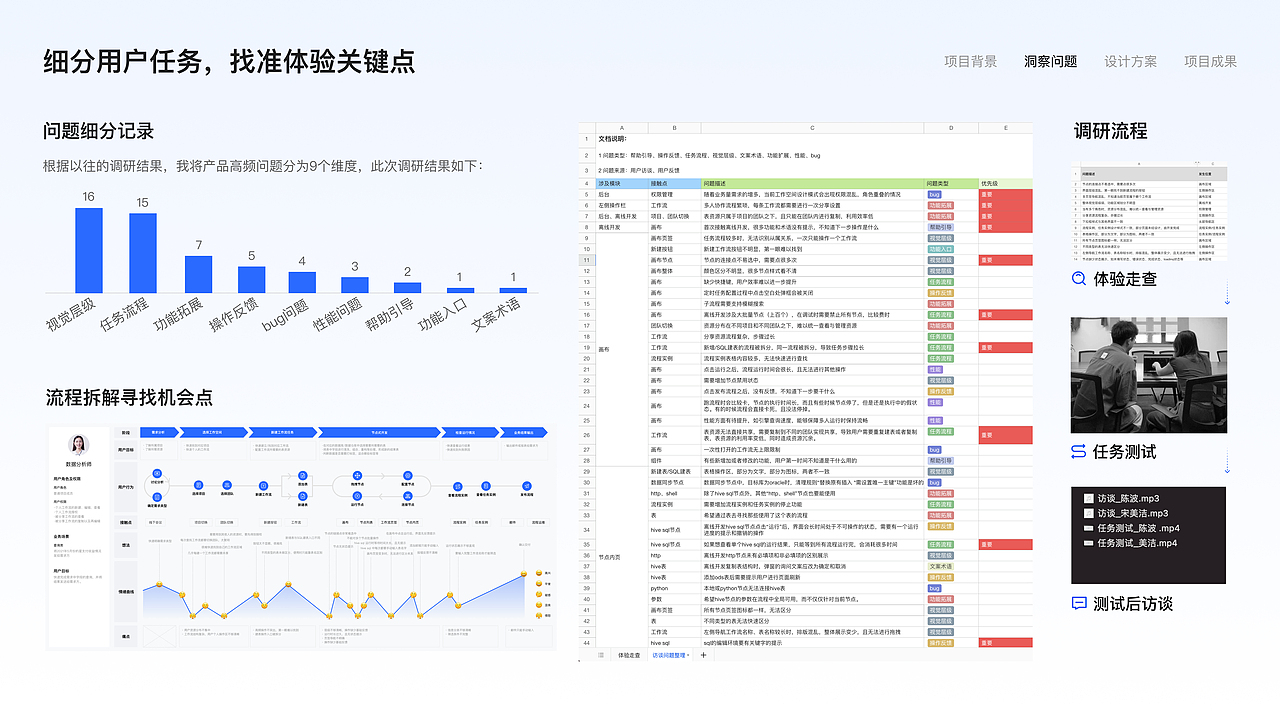1280x720 pixels.
Task: Open the all-sheets list icon in spreadsheet footer
Action: coord(601,655)
